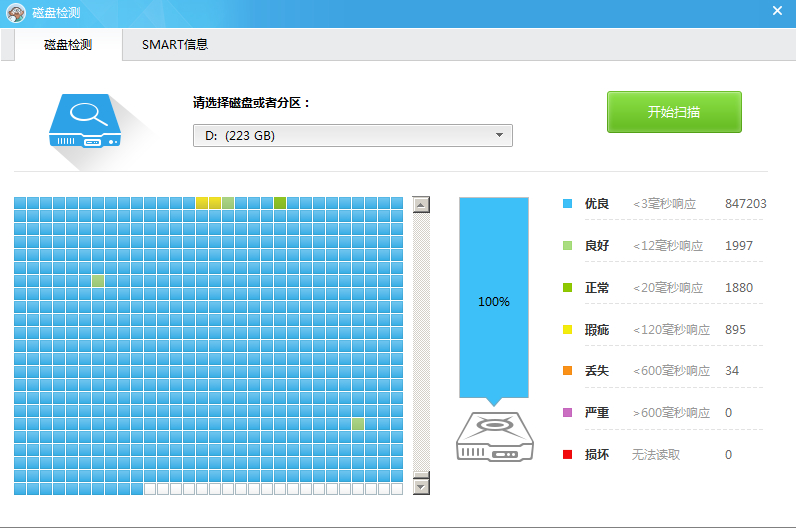Click the 847203 count for 优良
Screen dimensions: 796x528
click(x=745, y=204)
